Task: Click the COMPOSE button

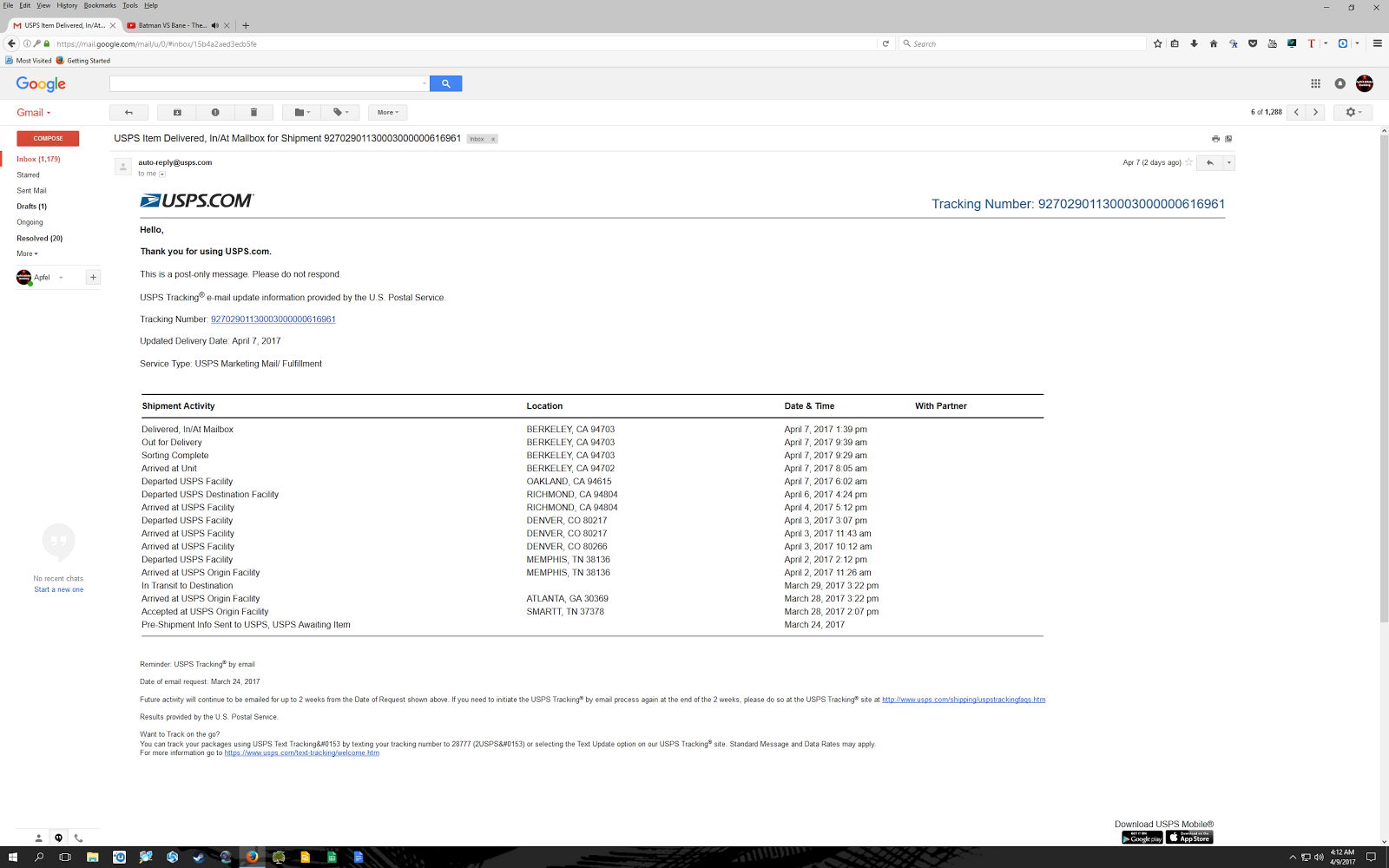Action: click(x=48, y=138)
